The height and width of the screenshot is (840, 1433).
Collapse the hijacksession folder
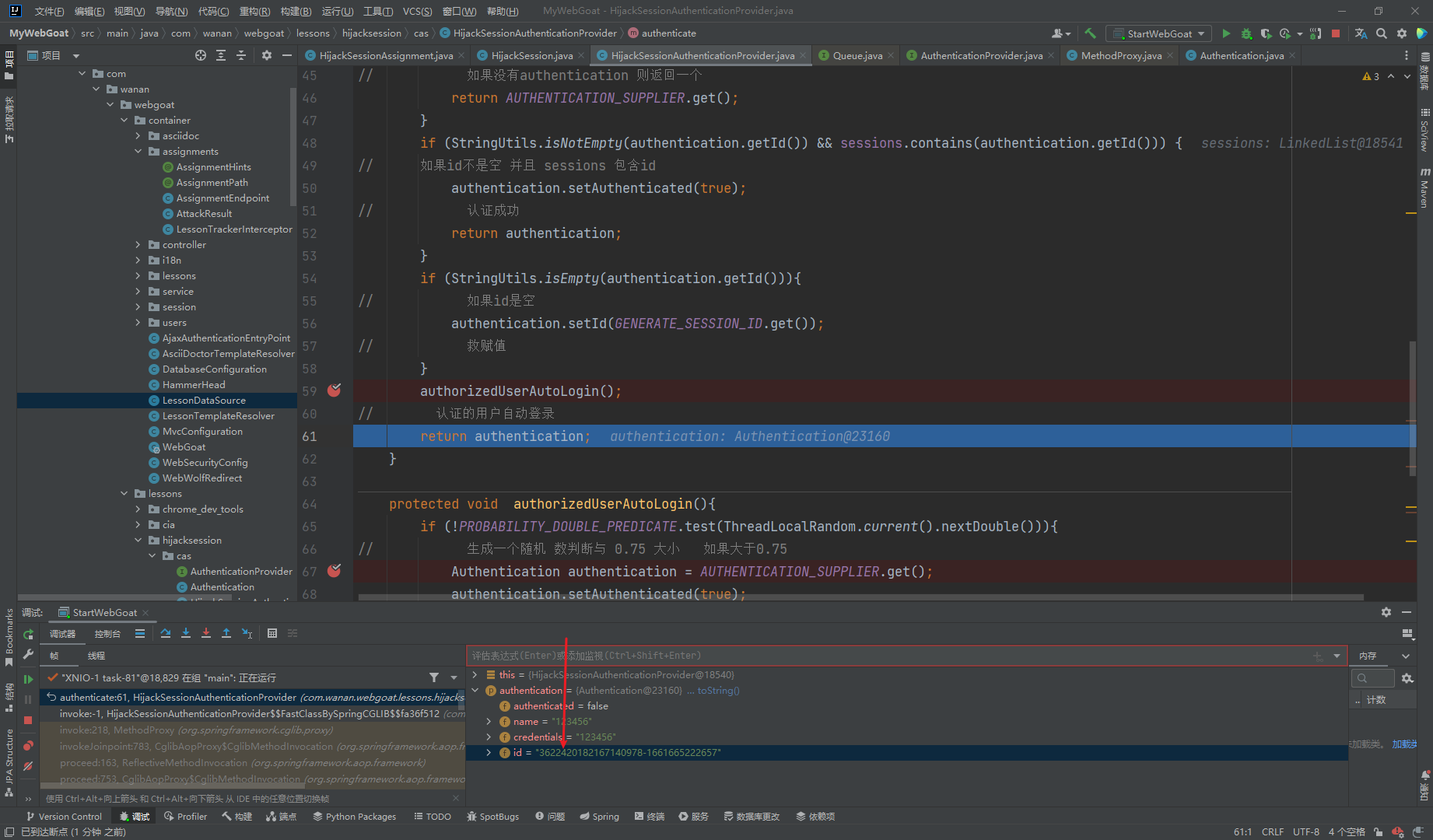click(138, 540)
